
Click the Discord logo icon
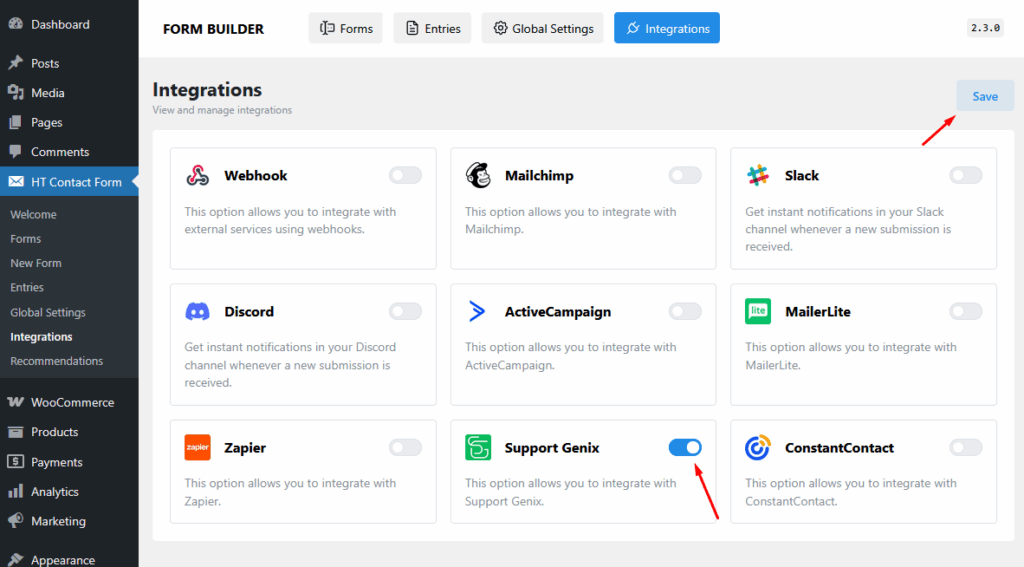198,312
